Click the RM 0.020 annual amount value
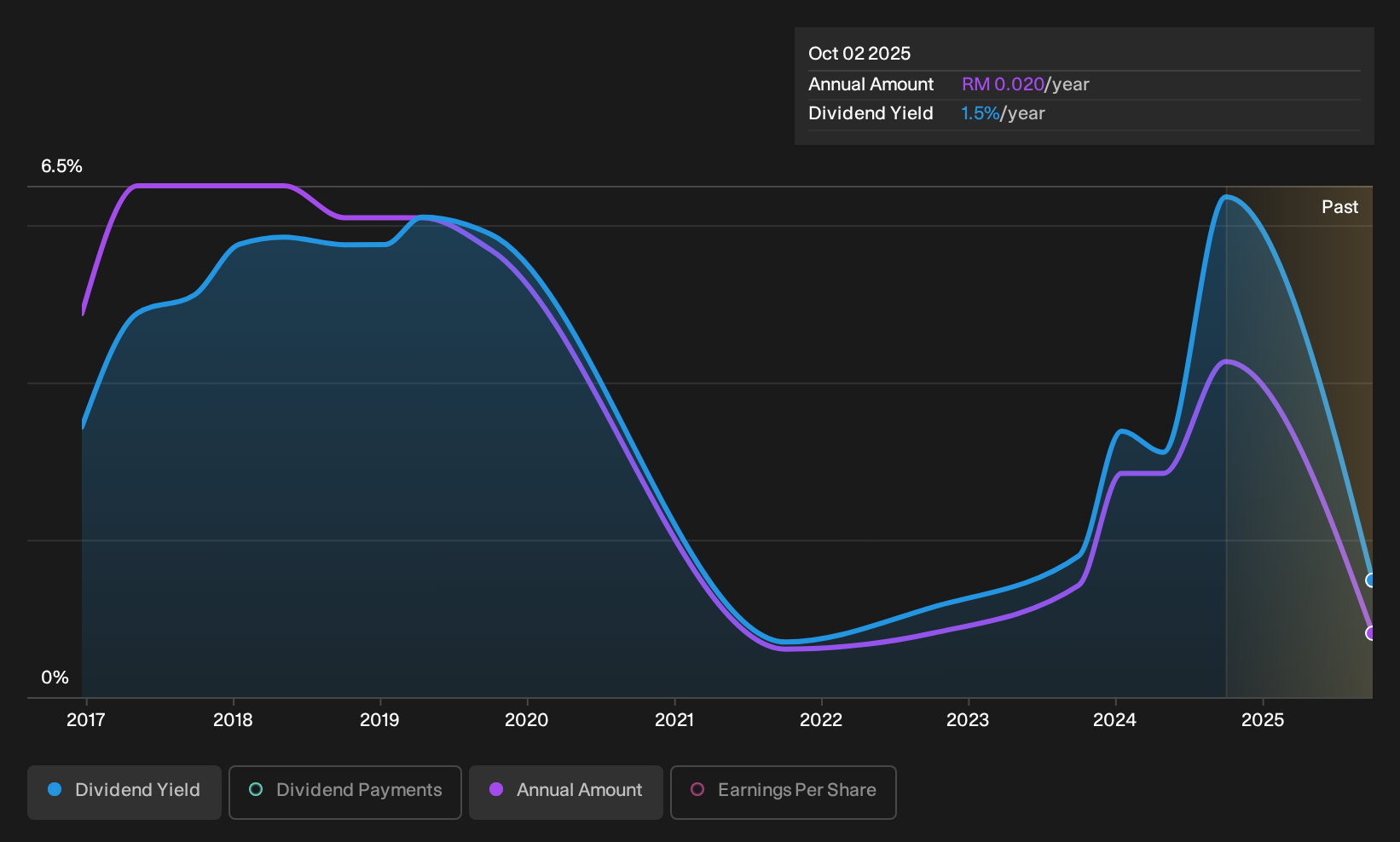1400x842 pixels. tap(1003, 84)
